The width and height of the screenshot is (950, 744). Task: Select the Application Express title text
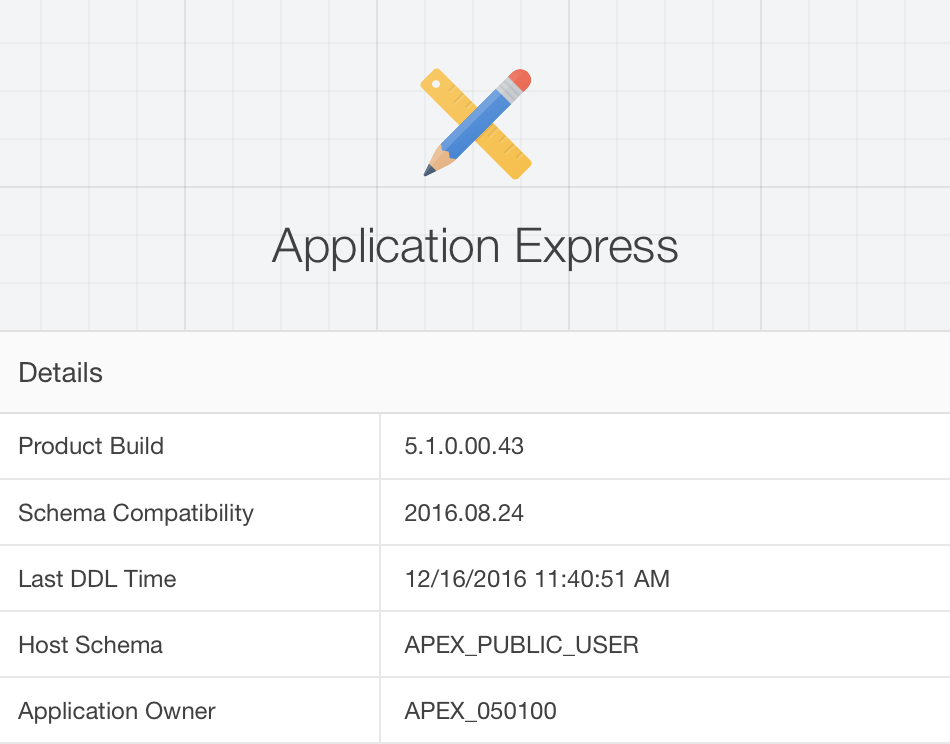(475, 247)
